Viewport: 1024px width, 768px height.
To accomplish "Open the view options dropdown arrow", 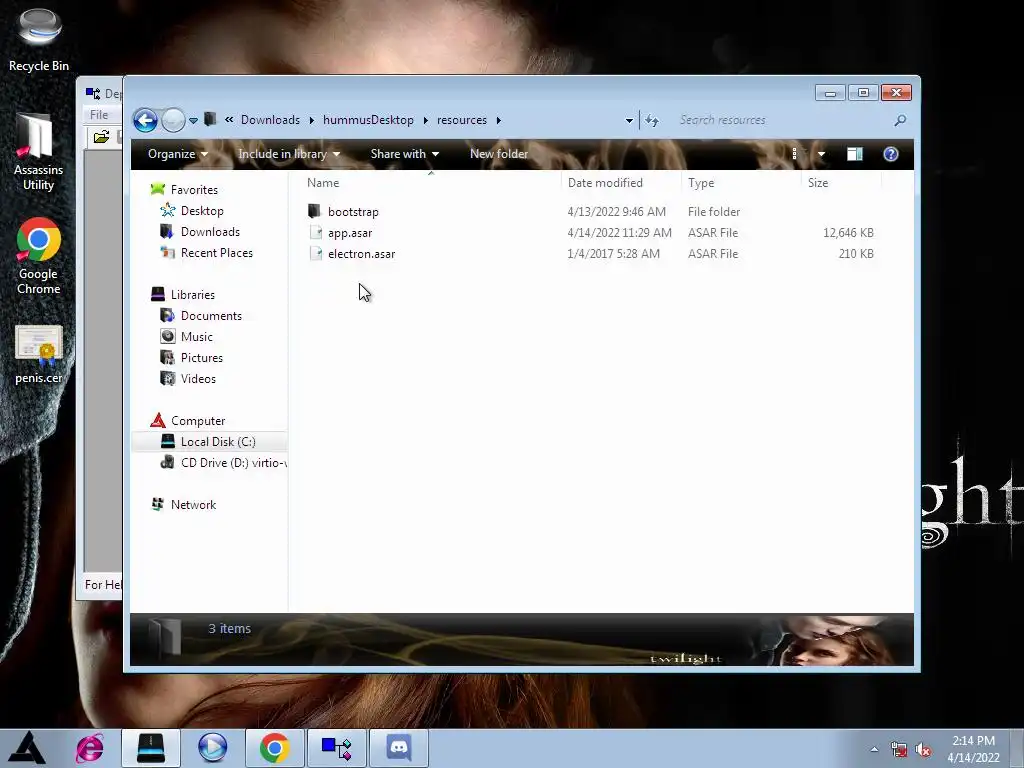I will pyautogui.click(x=821, y=154).
